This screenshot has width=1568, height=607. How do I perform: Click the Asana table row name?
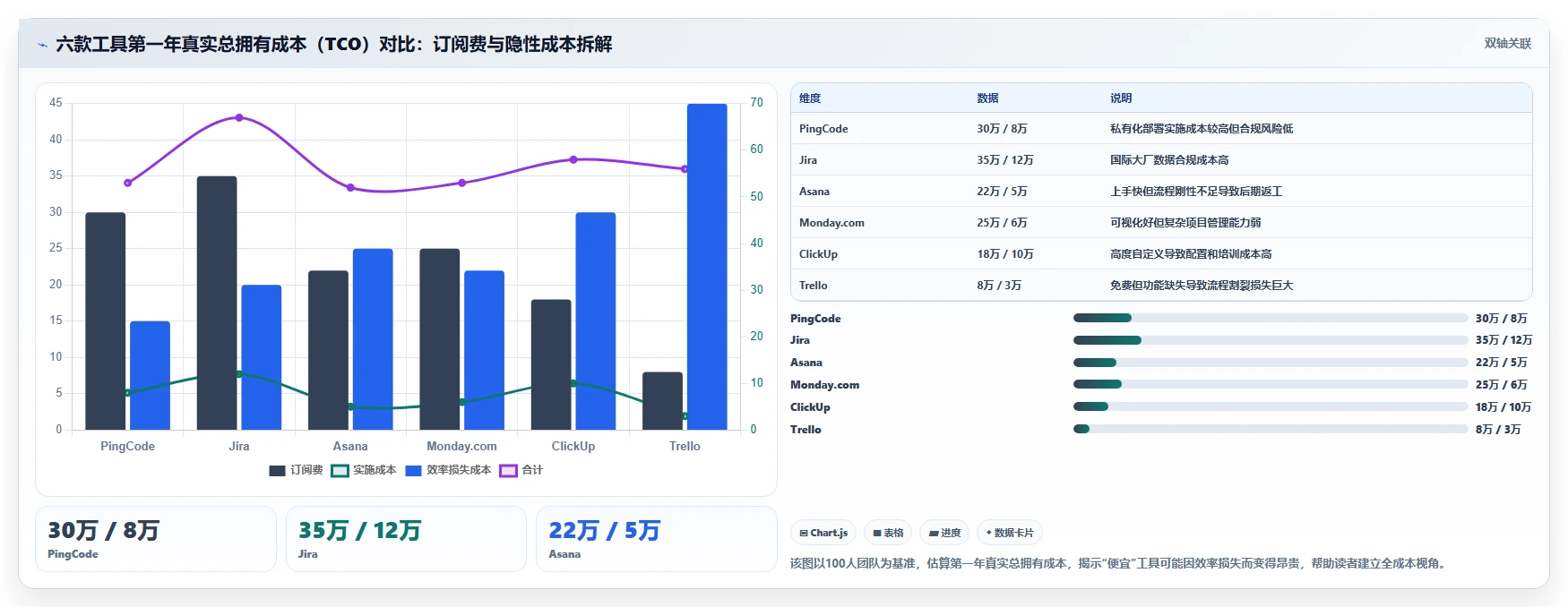[x=814, y=192]
